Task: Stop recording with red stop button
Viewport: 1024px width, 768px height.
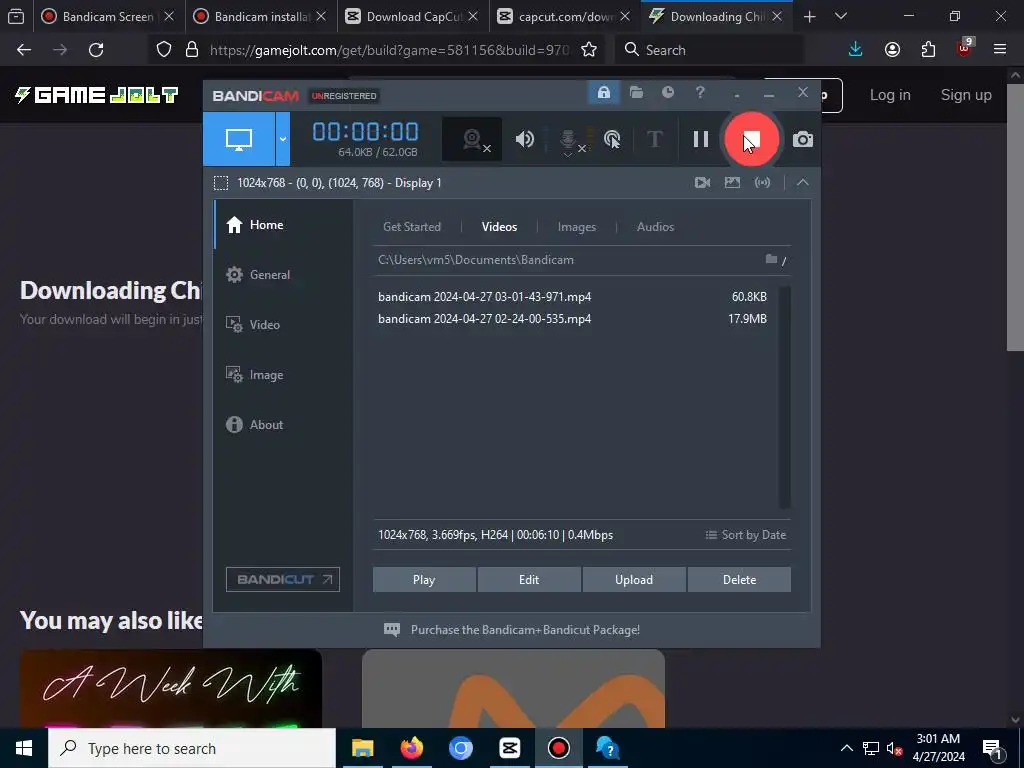Action: pyautogui.click(x=751, y=139)
